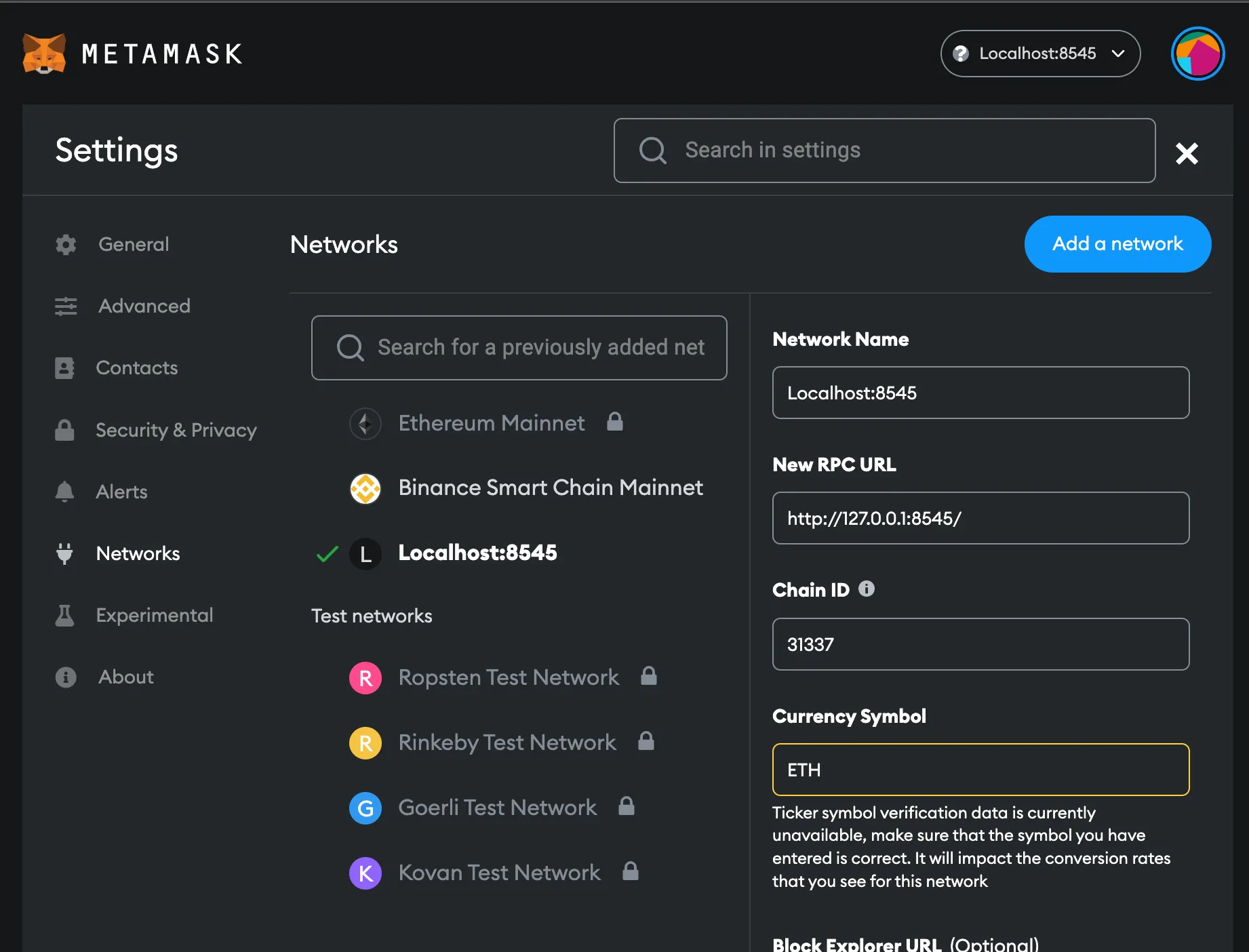Select Ethereum Mainnet in network list

(x=491, y=423)
